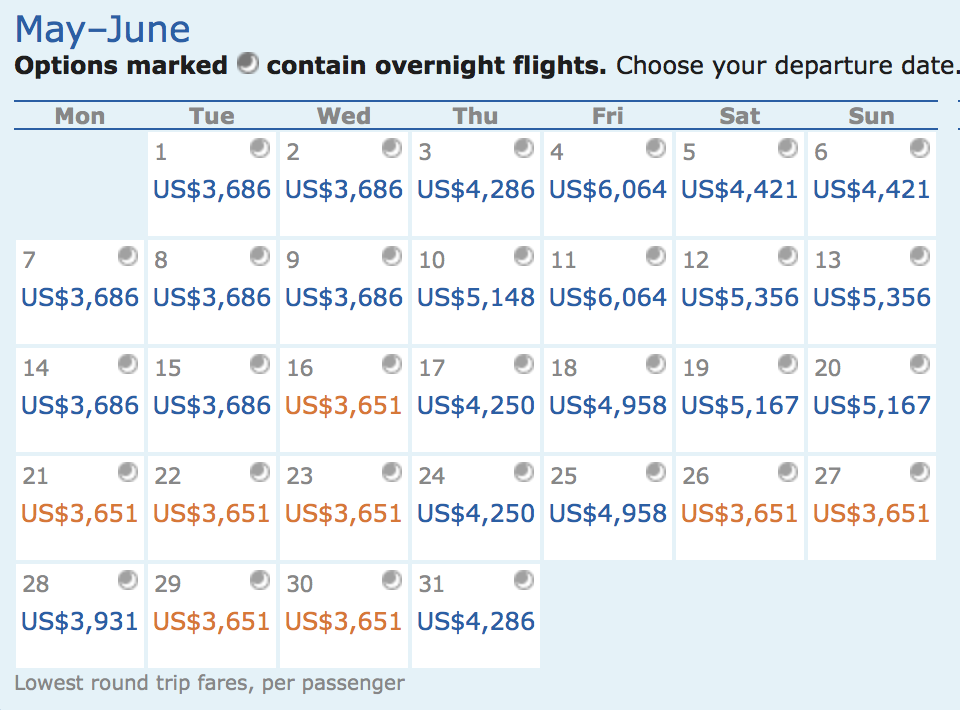Click the overnight flight icon on May 25
The height and width of the screenshot is (710, 960).
tap(657, 473)
